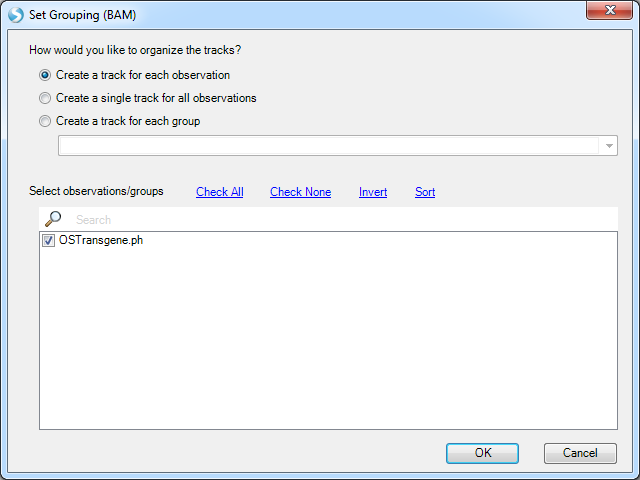Image resolution: width=640 pixels, height=480 pixels.
Task: Toggle the OSTransgene.ph checkbox
Action: coord(48,240)
